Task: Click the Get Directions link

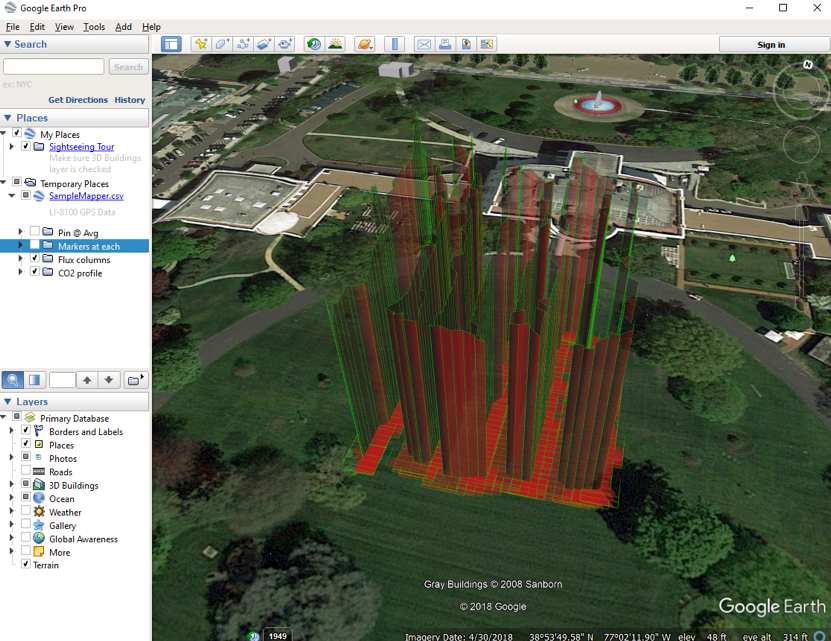Action: pos(78,100)
